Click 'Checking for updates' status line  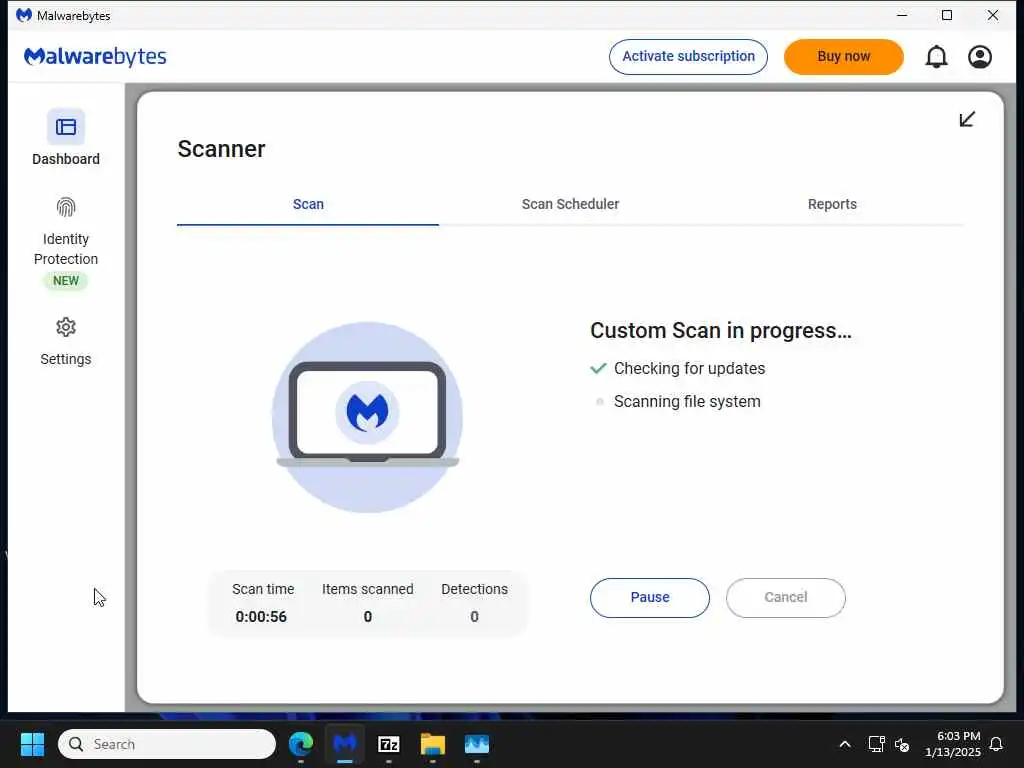[677, 368]
